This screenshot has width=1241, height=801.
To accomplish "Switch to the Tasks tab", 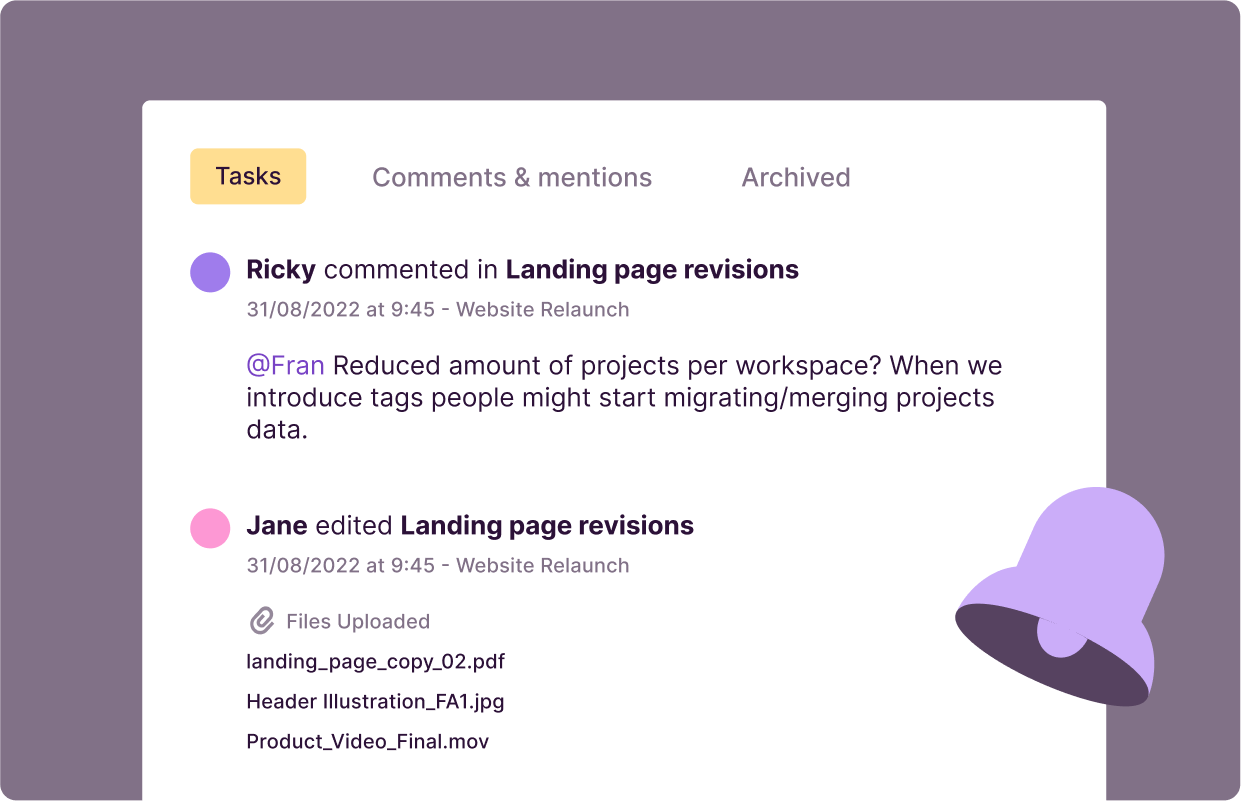I will pos(248,177).
